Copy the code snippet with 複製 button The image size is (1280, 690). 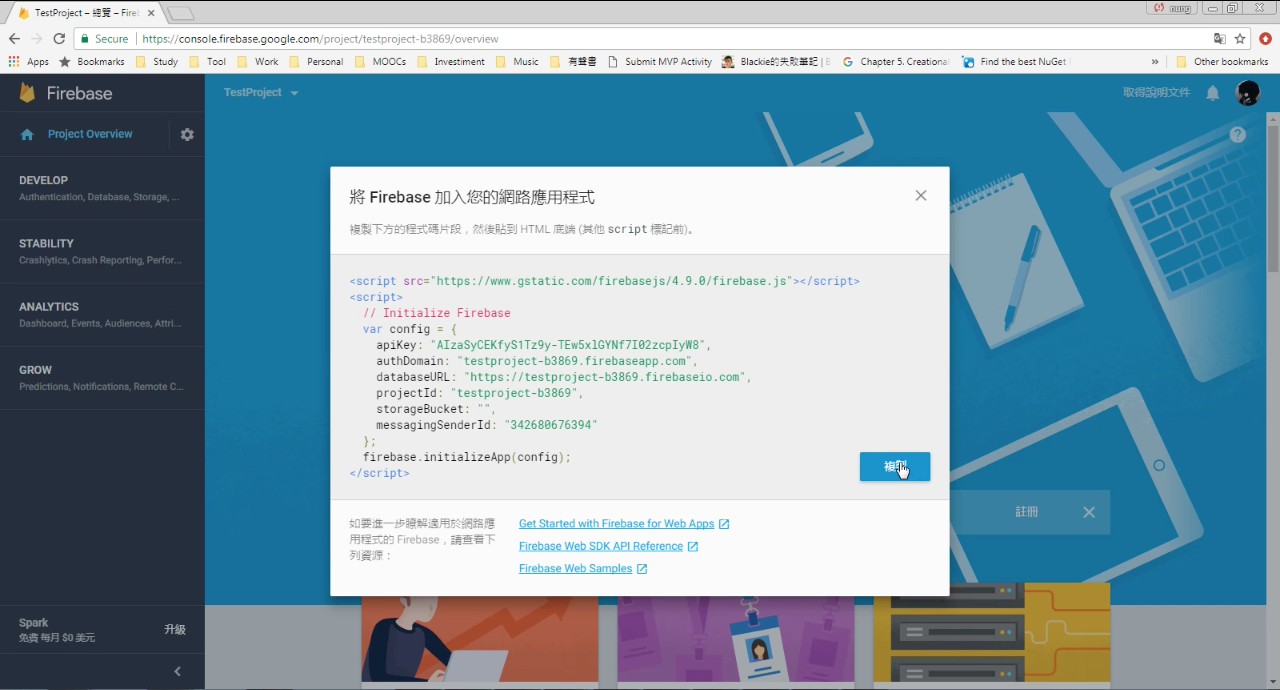(895, 467)
